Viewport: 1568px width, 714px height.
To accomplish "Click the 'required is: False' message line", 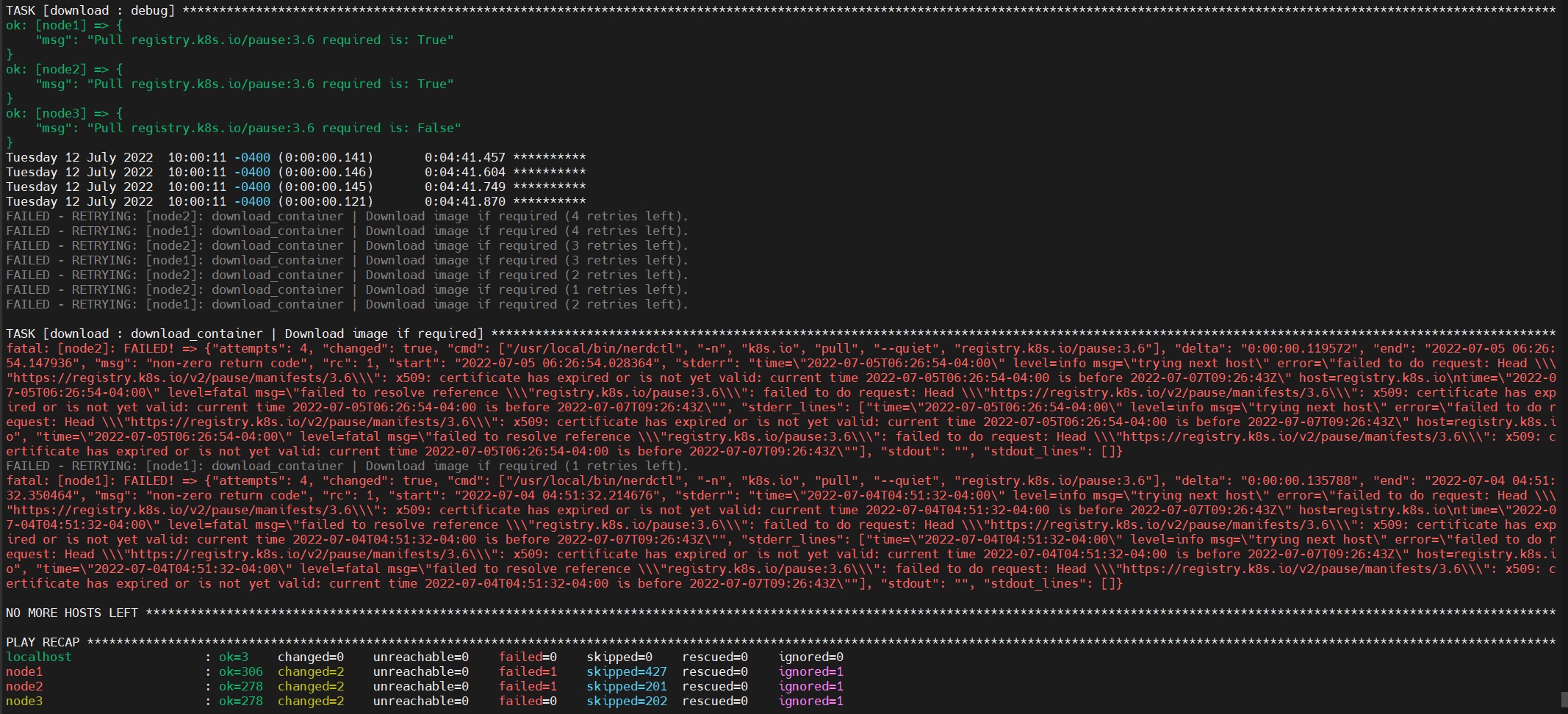I will 248,128.
